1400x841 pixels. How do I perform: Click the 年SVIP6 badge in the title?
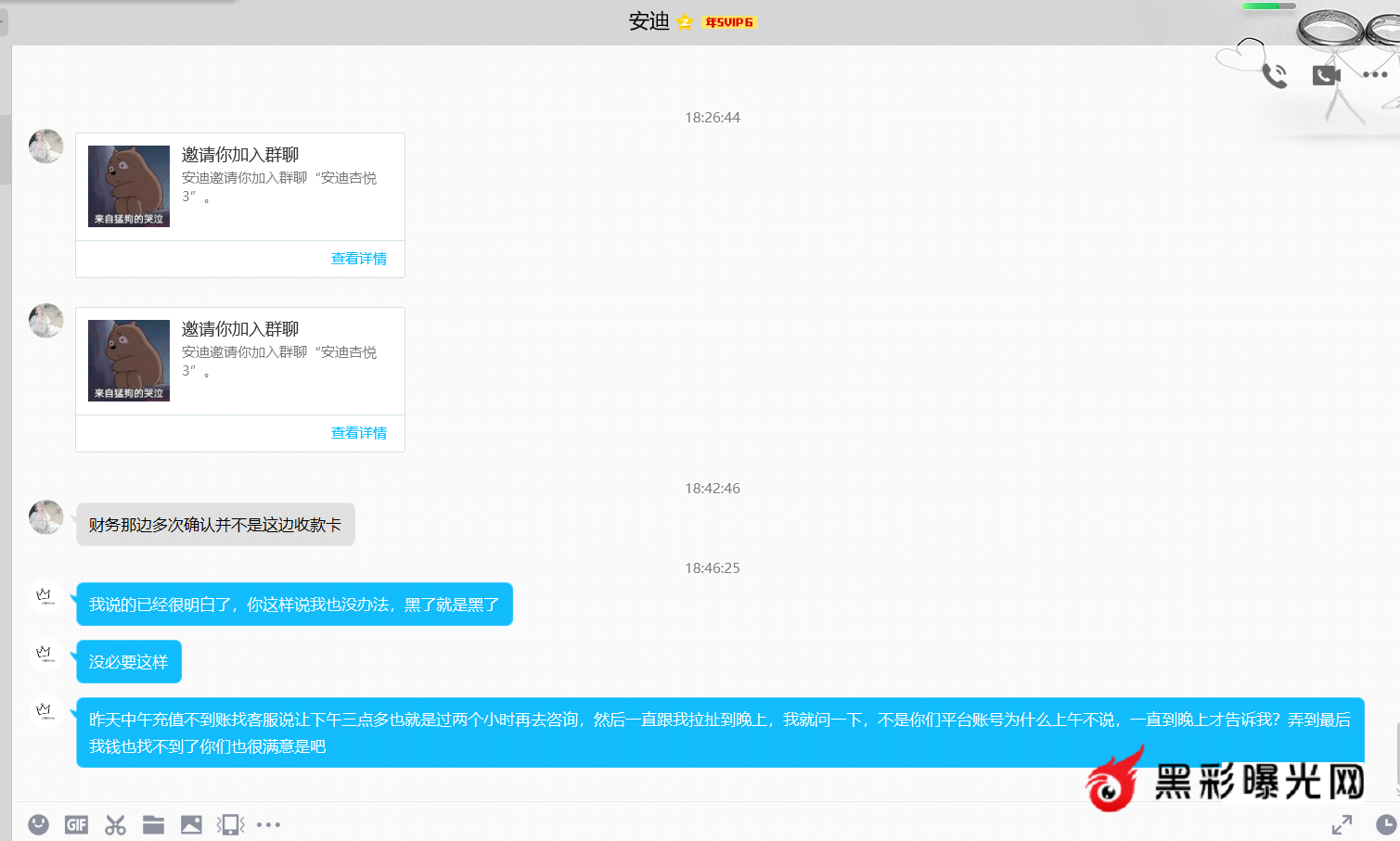pos(729,22)
